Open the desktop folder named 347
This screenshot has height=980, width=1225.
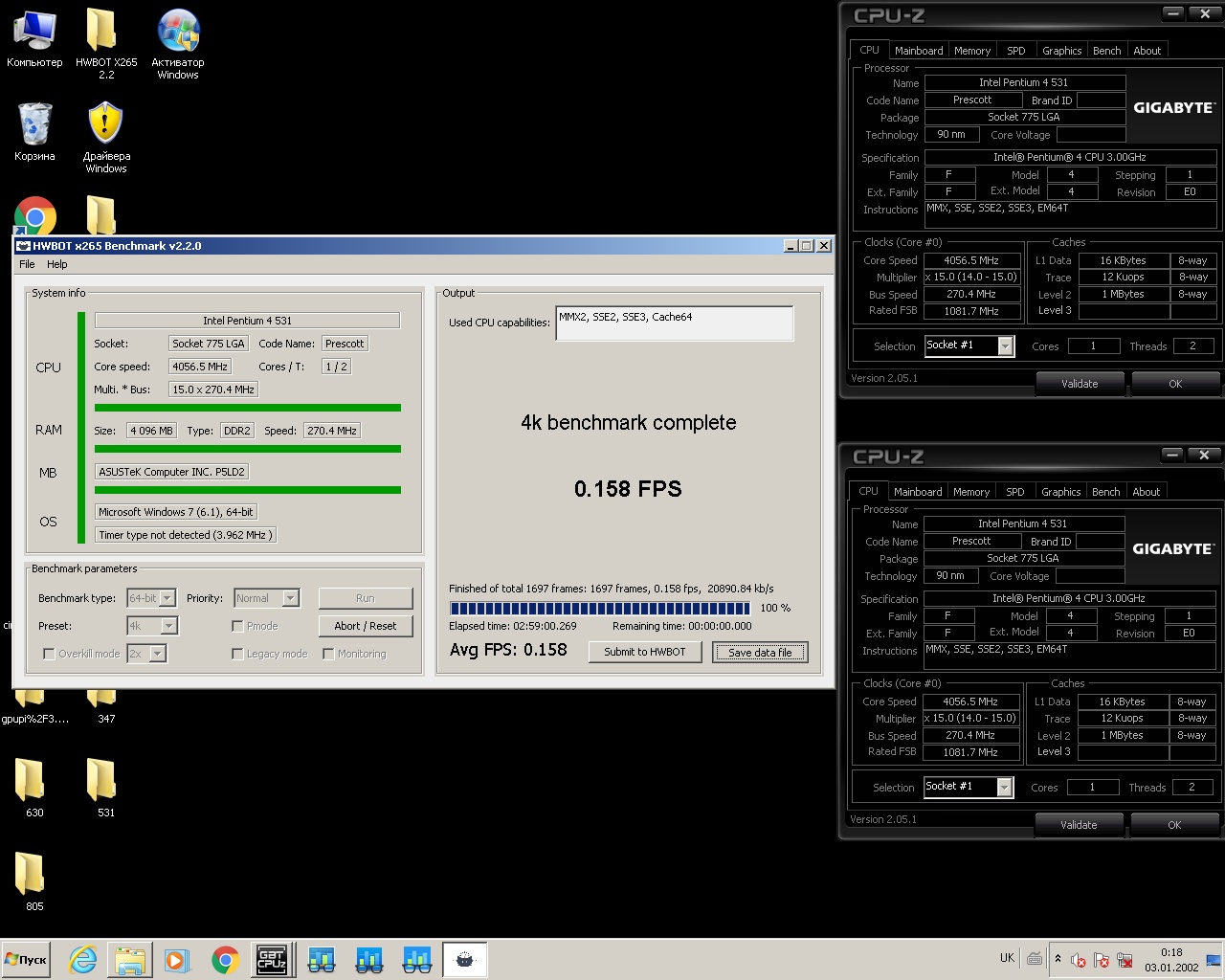tap(105, 706)
